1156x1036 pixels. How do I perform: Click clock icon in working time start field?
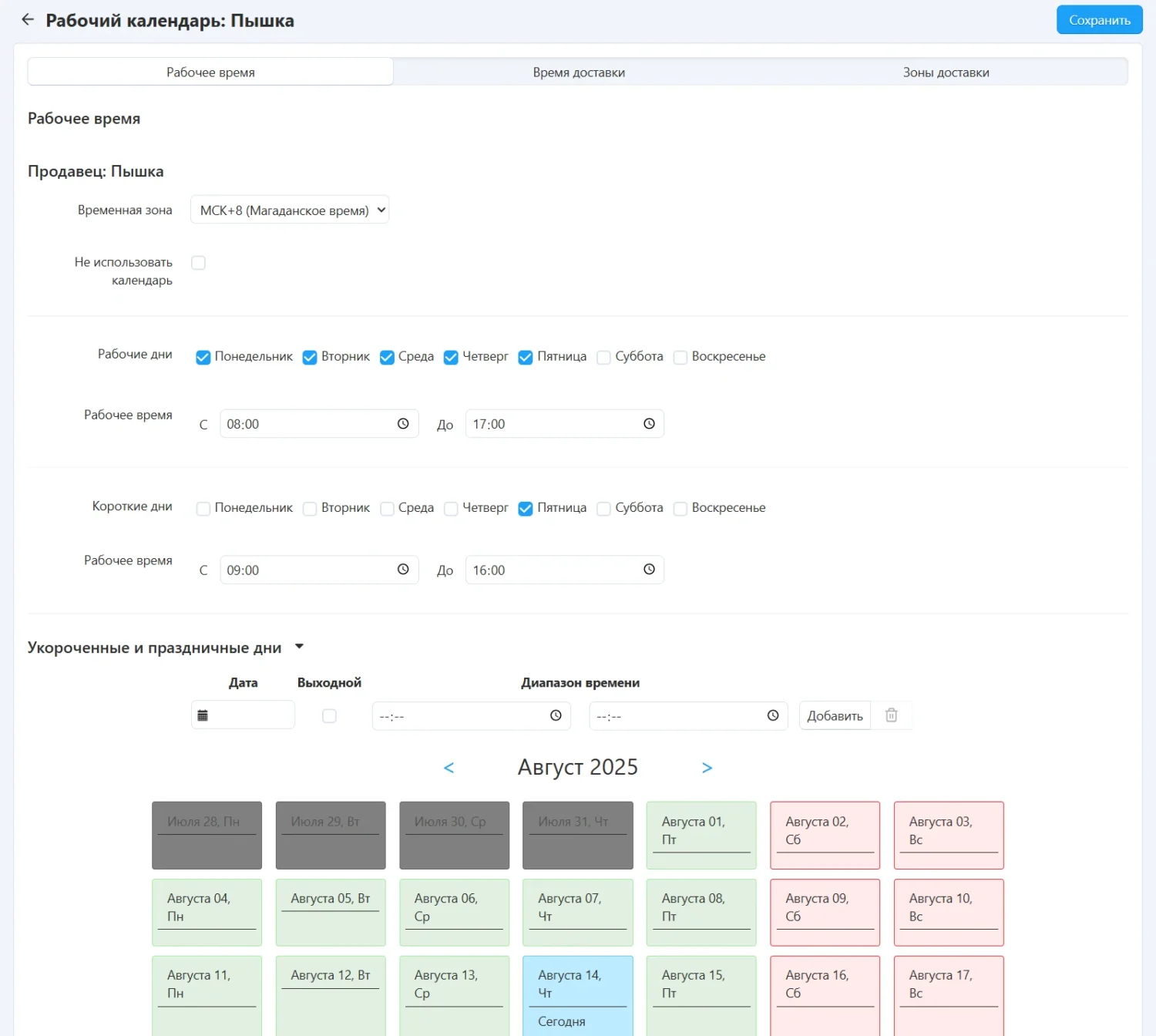(403, 424)
